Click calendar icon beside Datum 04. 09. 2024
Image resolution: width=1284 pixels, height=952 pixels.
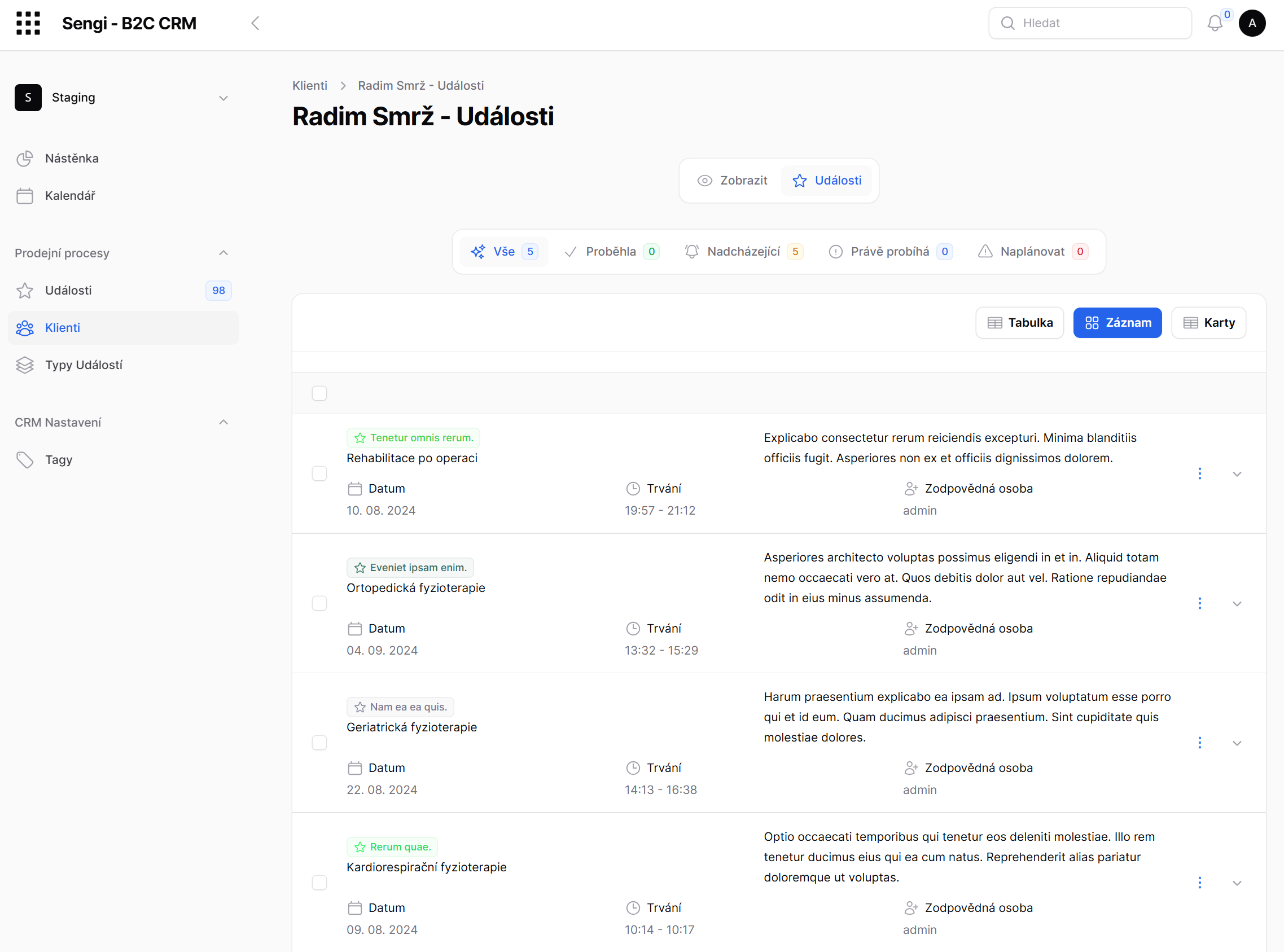click(355, 629)
